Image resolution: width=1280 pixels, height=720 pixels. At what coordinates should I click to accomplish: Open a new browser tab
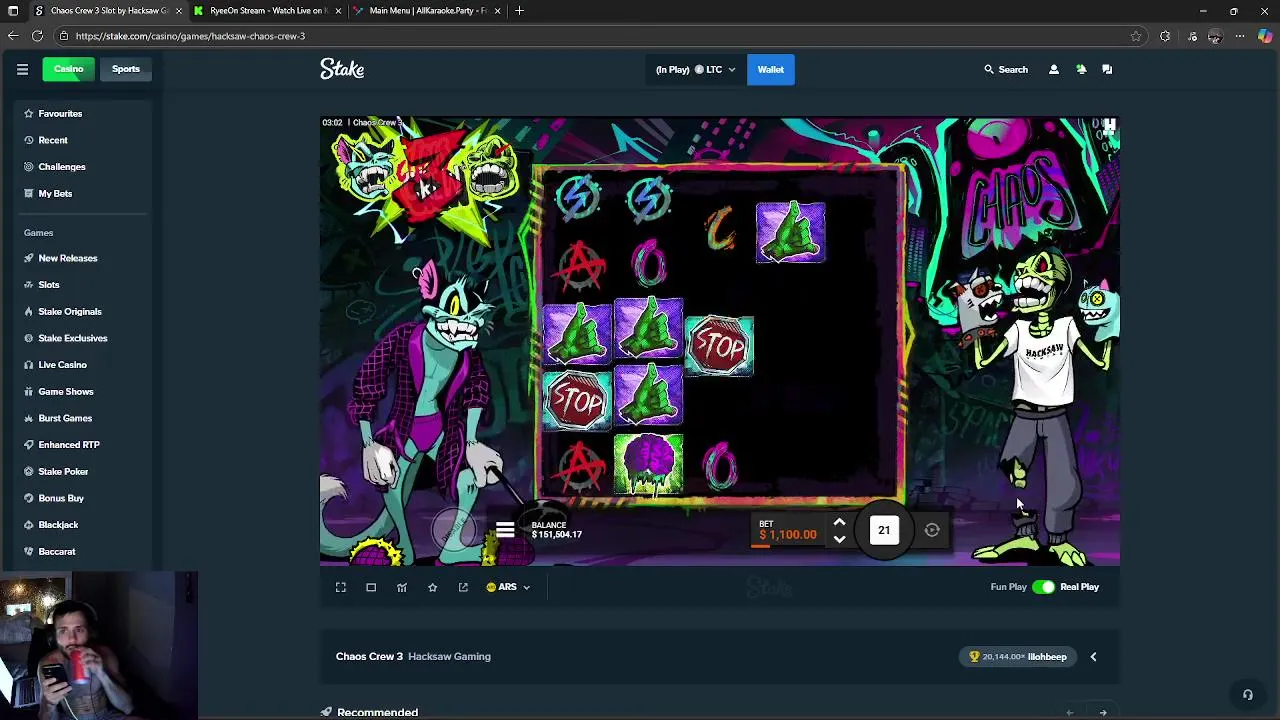[519, 11]
